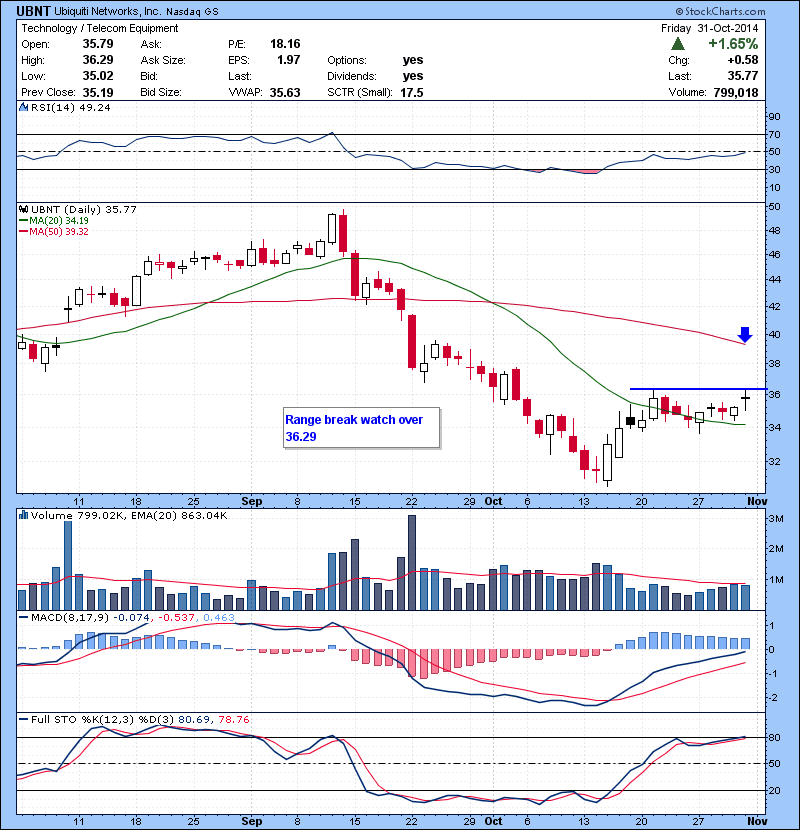Click the Ubiquiti Networks, Inc. company name
The height and width of the screenshot is (830, 800).
pos(108,12)
